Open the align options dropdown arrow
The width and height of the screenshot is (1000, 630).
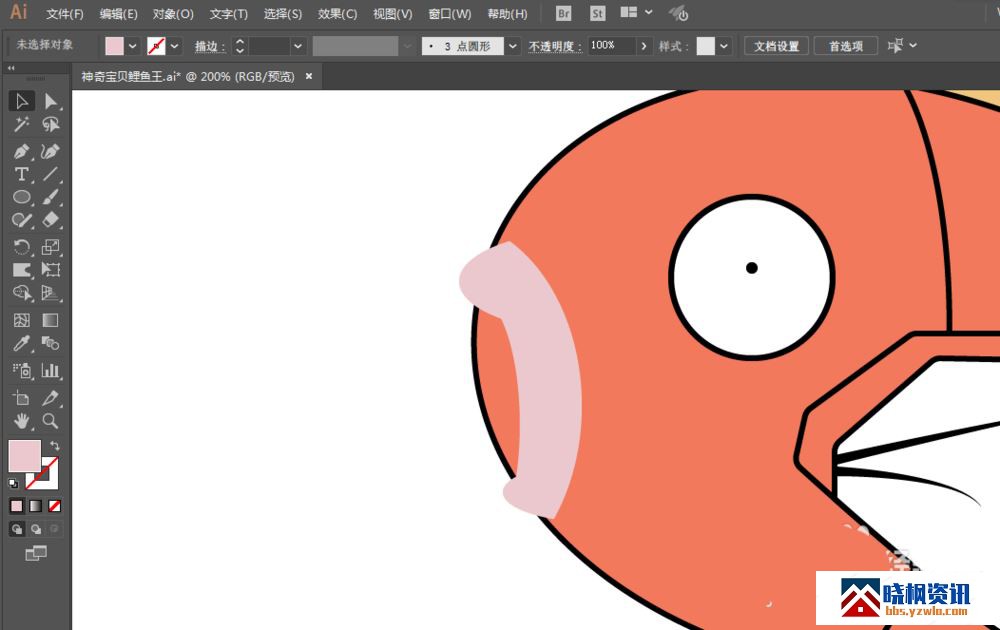pyautogui.click(x=913, y=45)
